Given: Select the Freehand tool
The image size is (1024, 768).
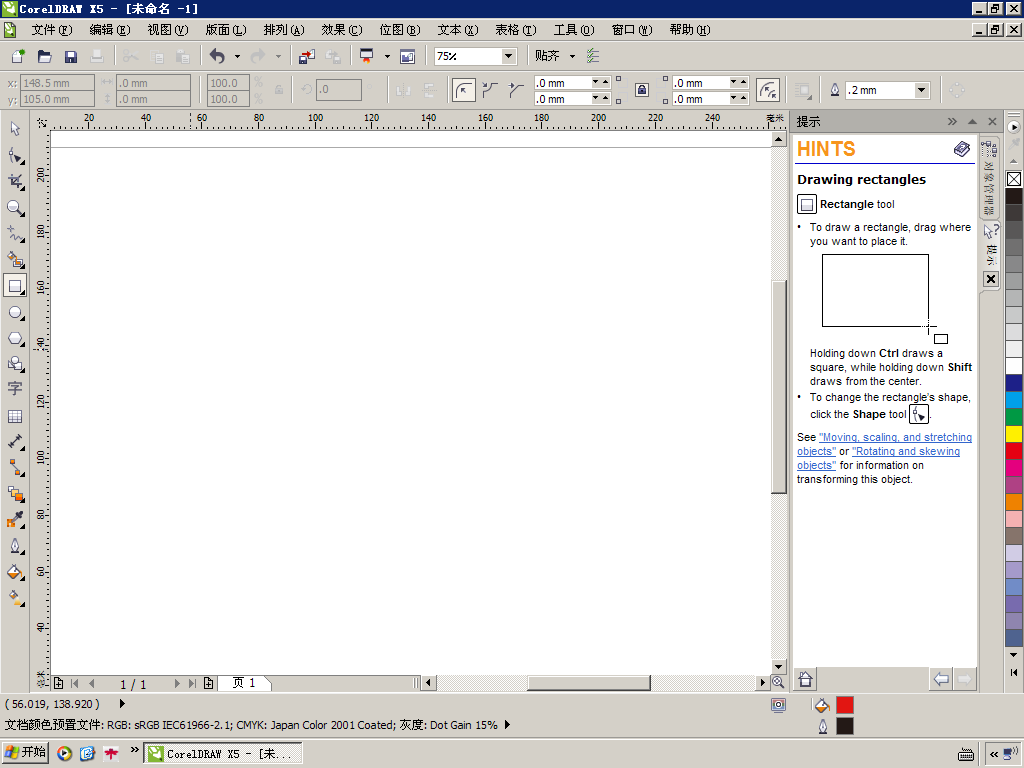Looking at the screenshot, I should click(x=15, y=234).
